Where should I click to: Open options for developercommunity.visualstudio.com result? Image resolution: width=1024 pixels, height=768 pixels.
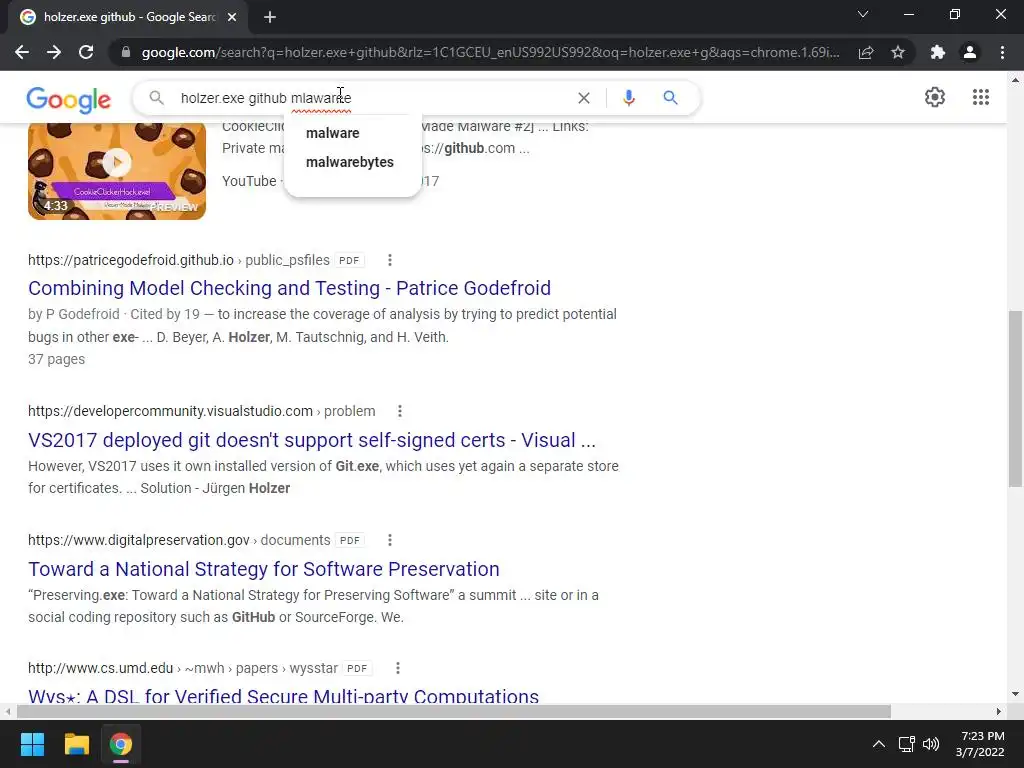(400, 411)
